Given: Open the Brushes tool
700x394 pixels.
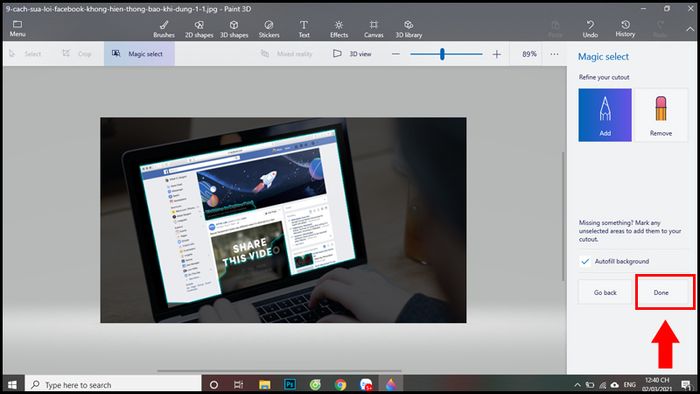Looking at the screenshot, I should coord(164,29).
